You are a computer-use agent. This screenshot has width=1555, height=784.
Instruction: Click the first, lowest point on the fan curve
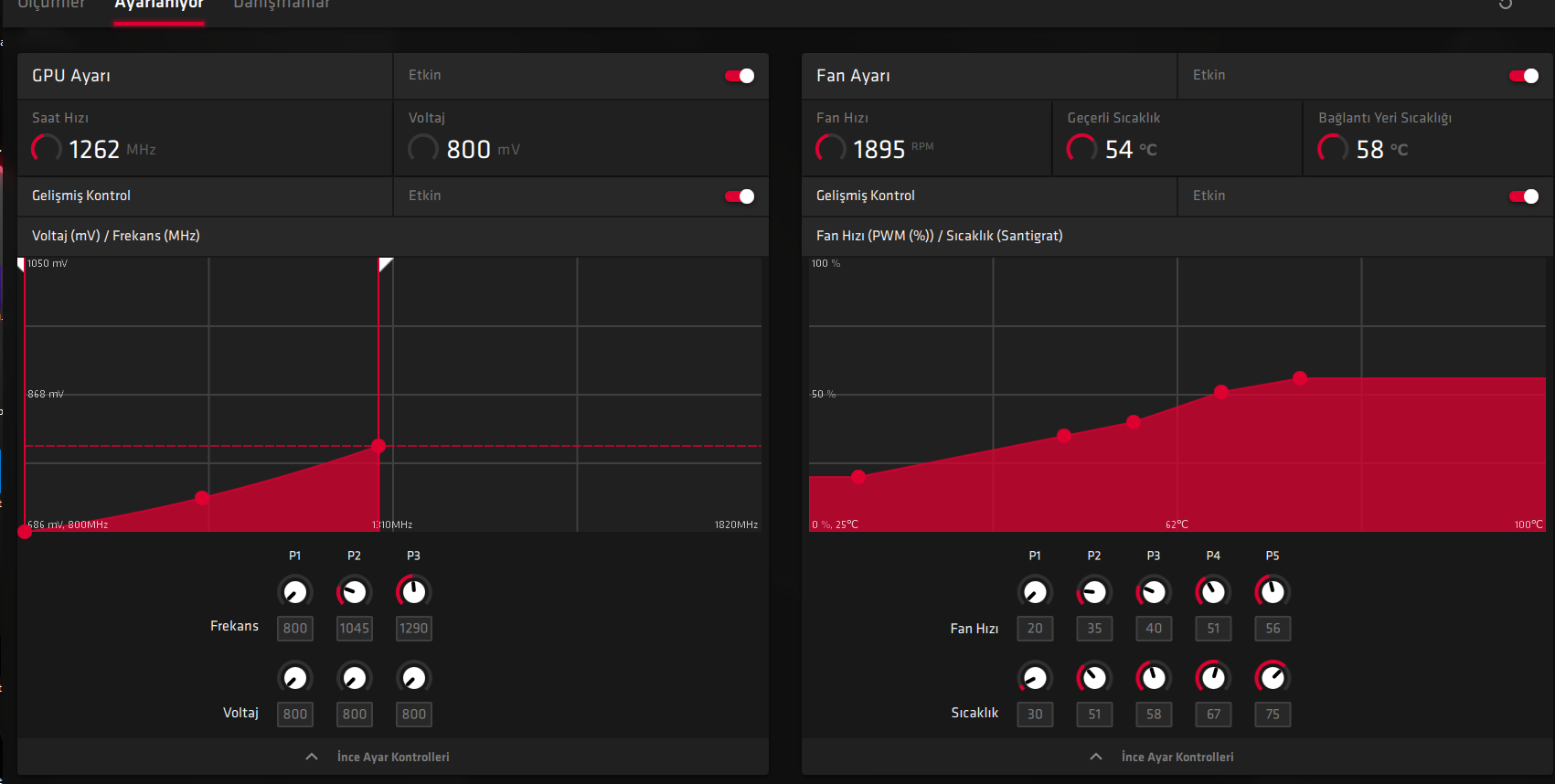pos(858,476)
